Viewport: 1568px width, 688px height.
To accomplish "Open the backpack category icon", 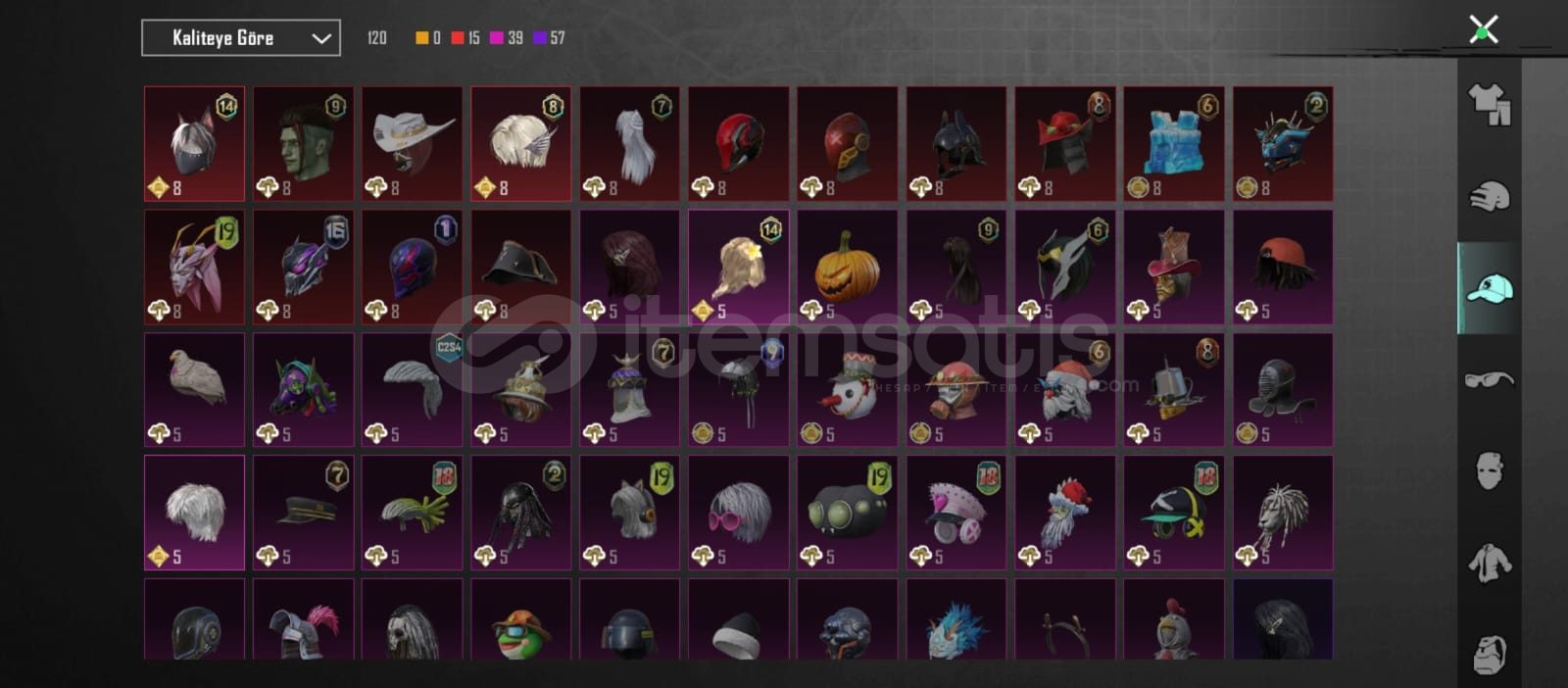I will (x=1489, y=654).
